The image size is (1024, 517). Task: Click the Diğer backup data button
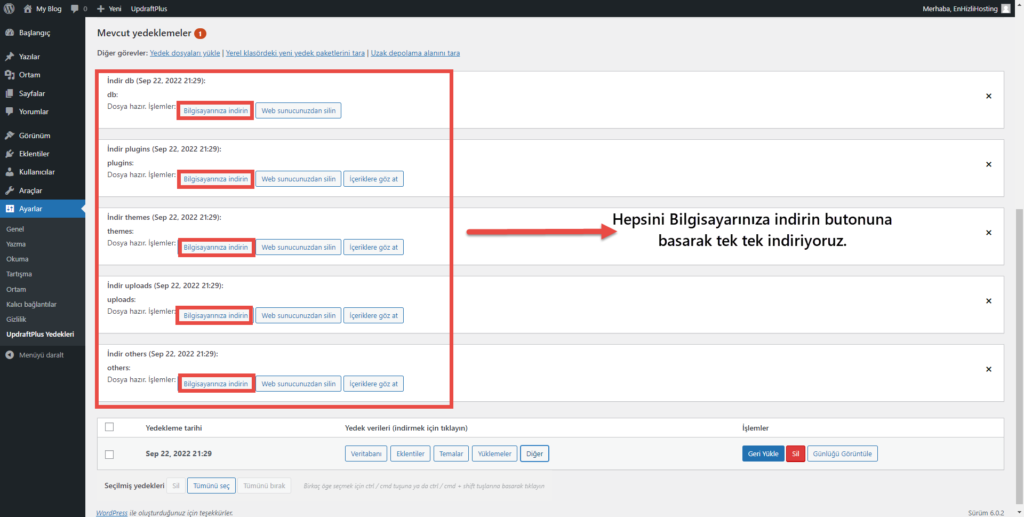coord(534,454)
